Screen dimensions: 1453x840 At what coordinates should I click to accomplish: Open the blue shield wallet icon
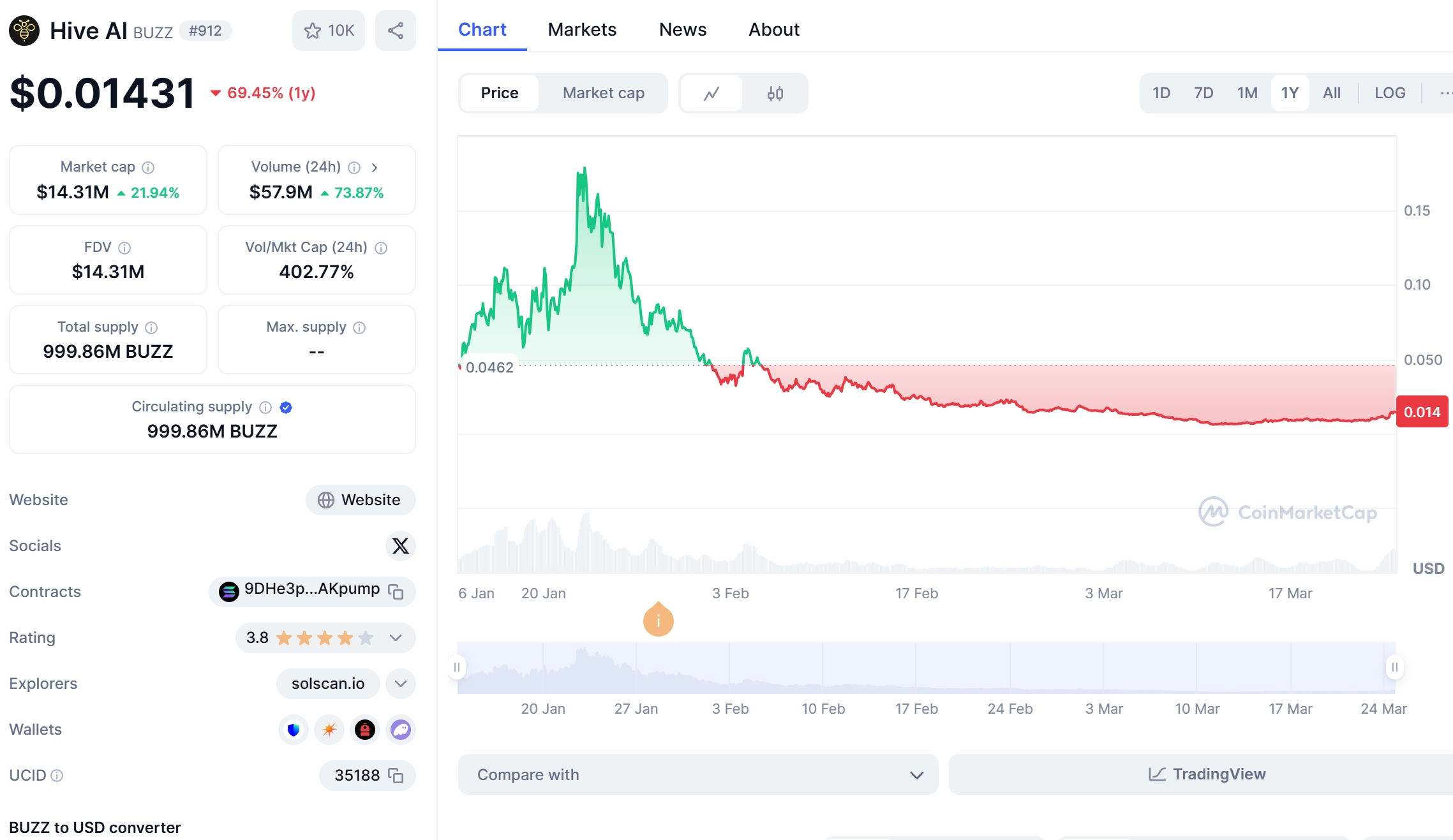pyautogui.click(x=294, y=730)
